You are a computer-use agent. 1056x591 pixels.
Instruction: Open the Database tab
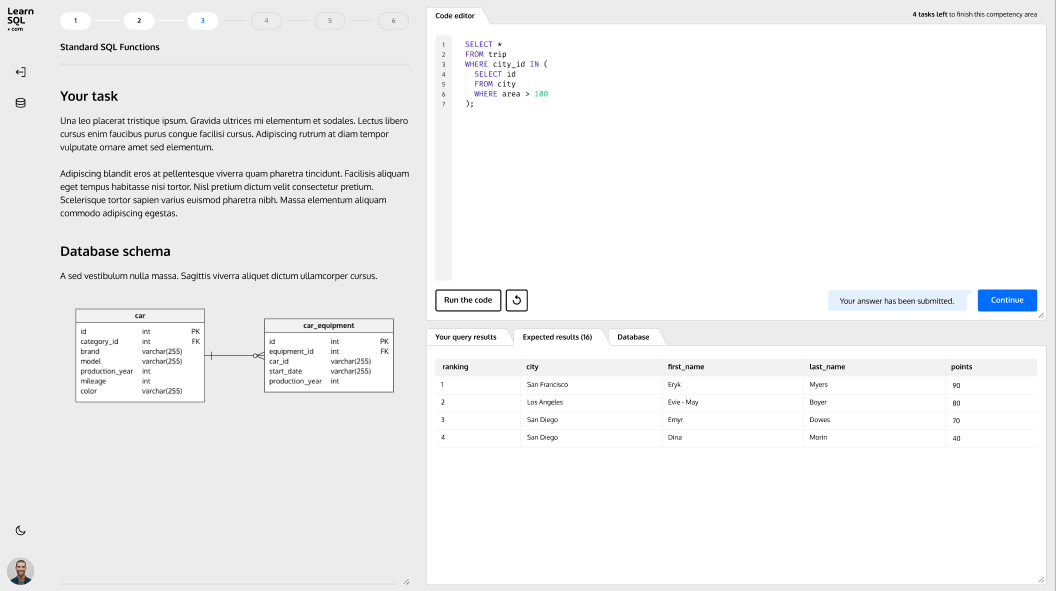pyautogui.click(x=633, y=337)
